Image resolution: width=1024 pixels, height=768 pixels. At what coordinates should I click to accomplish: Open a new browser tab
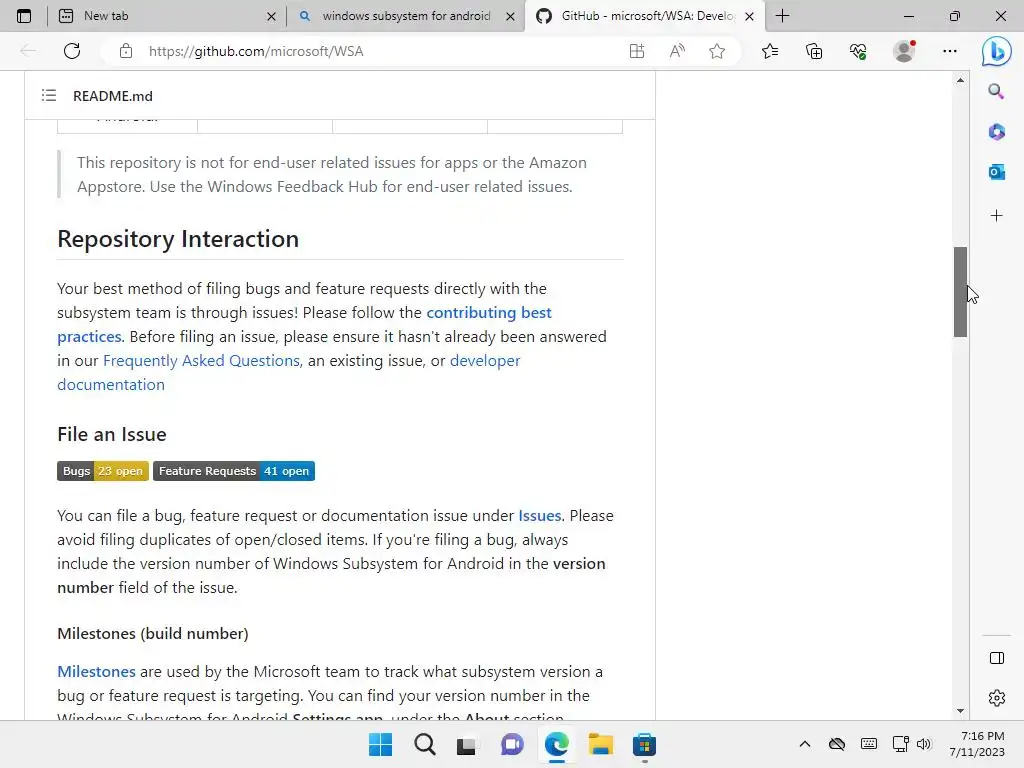[x=782, y=16]
